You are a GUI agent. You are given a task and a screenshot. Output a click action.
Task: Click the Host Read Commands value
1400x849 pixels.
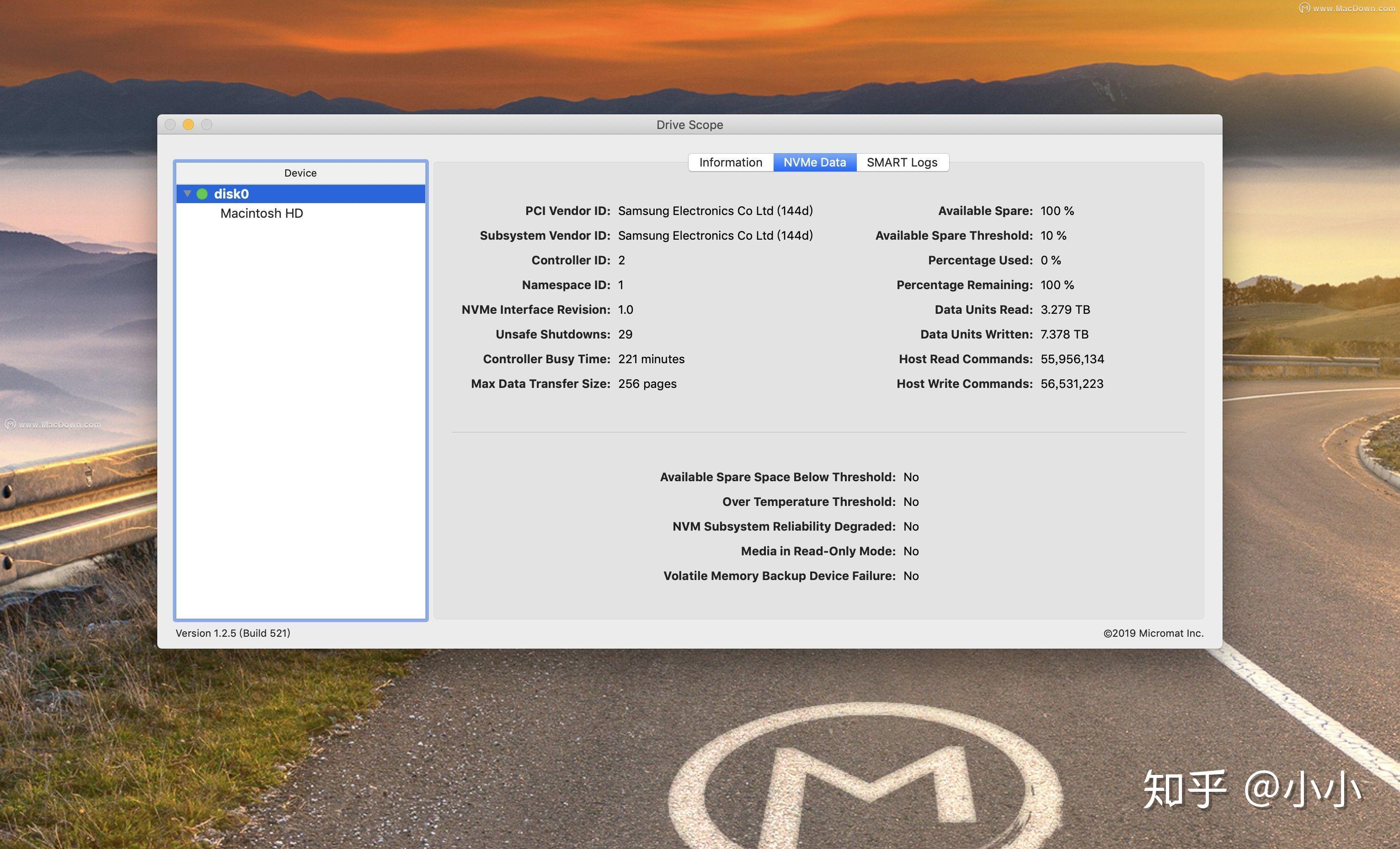coord(1072,359)
